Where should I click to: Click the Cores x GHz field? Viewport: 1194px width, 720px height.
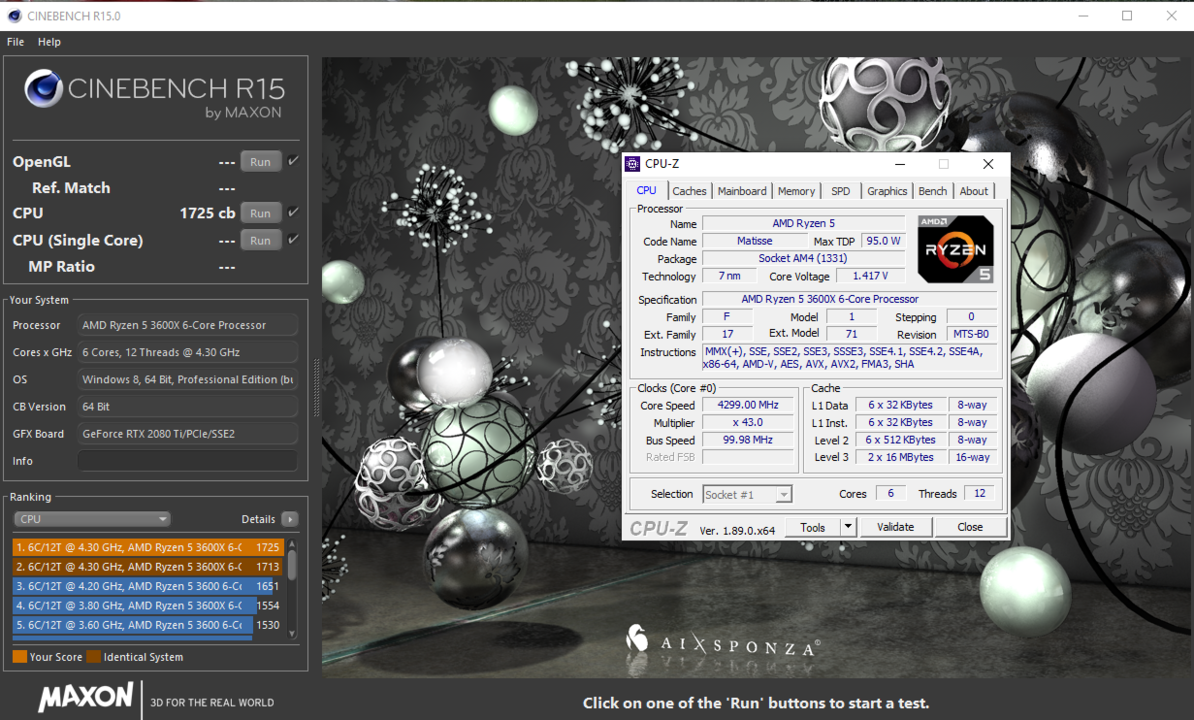point(187,352)
